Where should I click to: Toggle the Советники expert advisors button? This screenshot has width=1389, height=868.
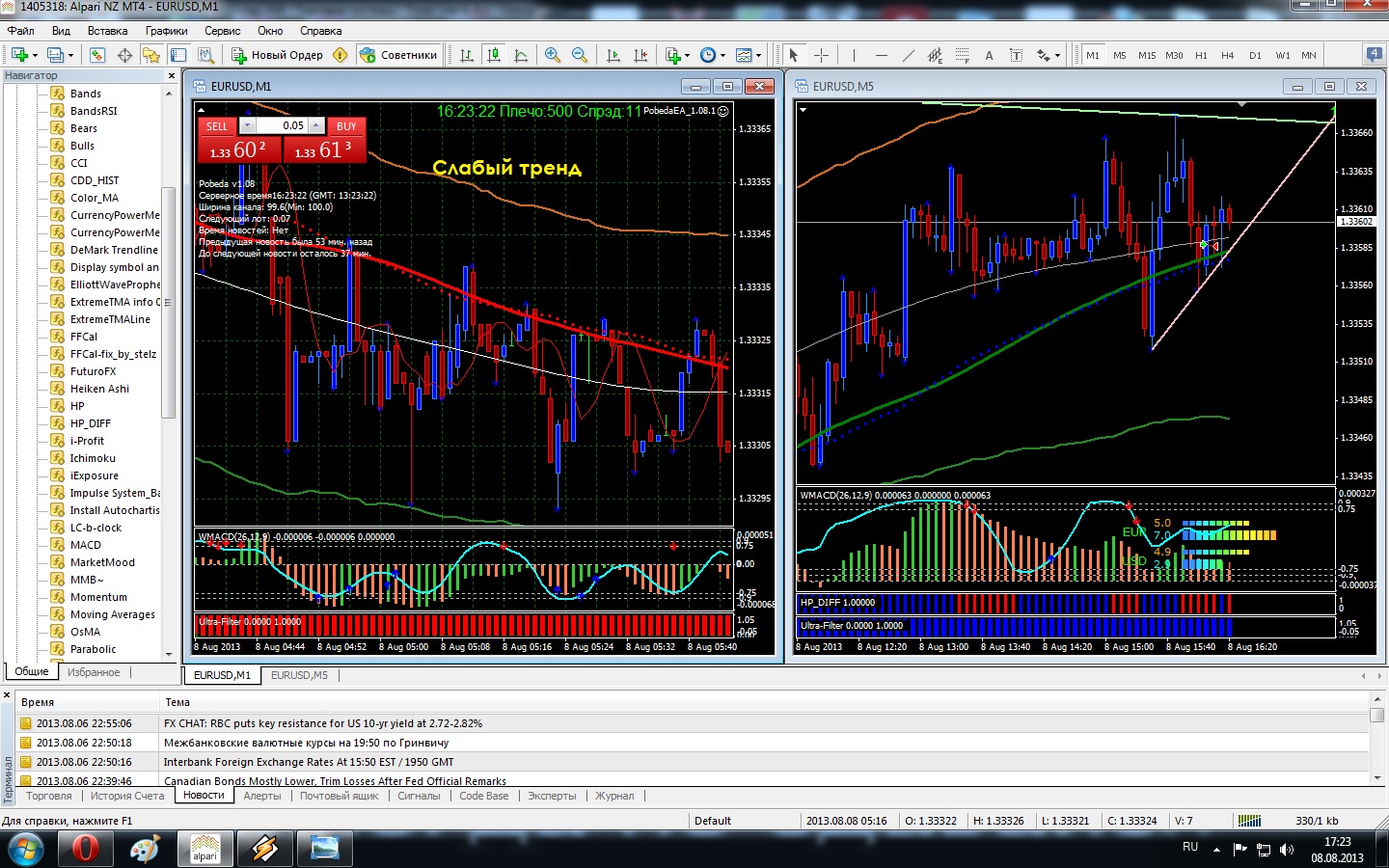tap(398, 55)
